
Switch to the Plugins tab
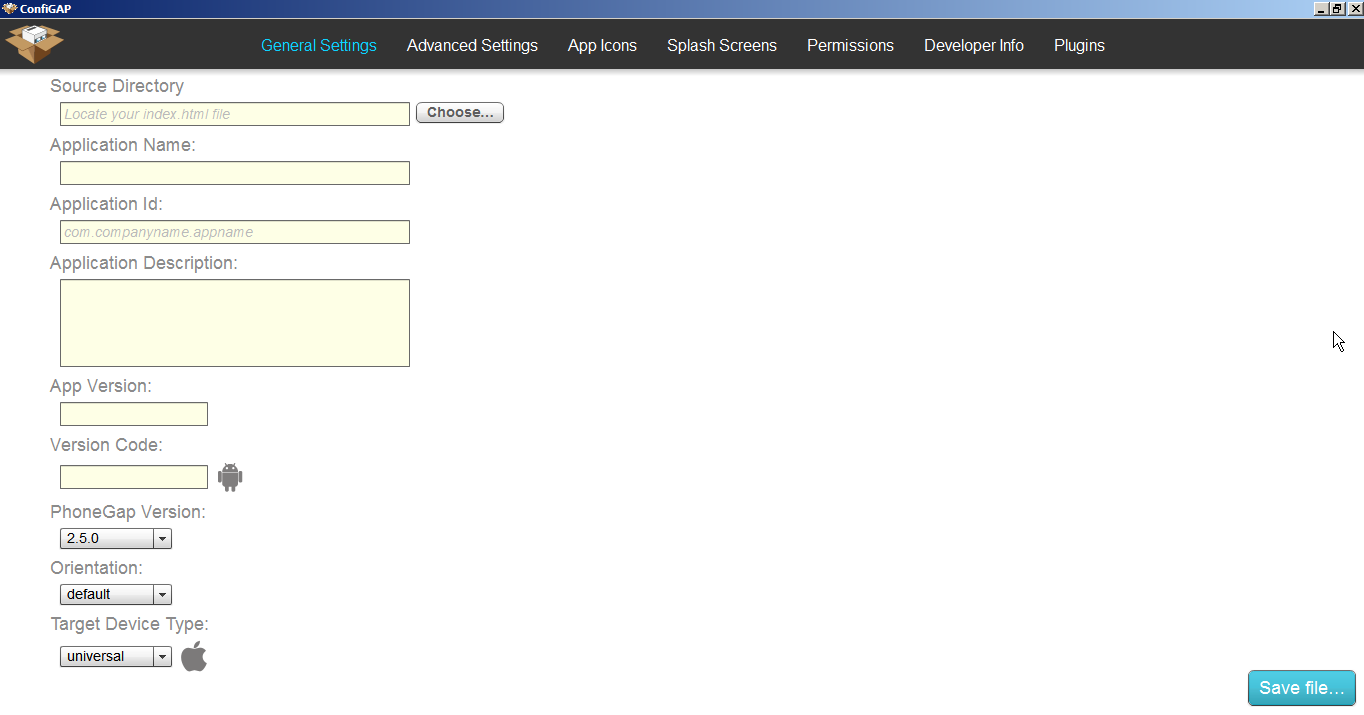pyautogui.click(x=1079, y=45)
